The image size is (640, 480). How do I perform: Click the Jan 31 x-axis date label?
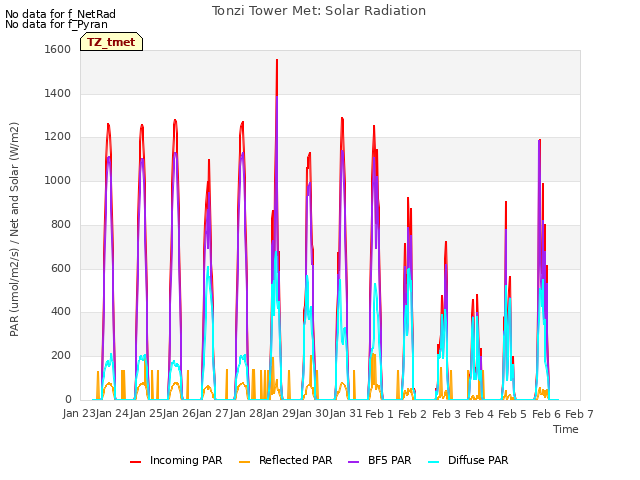click(346, 414)
